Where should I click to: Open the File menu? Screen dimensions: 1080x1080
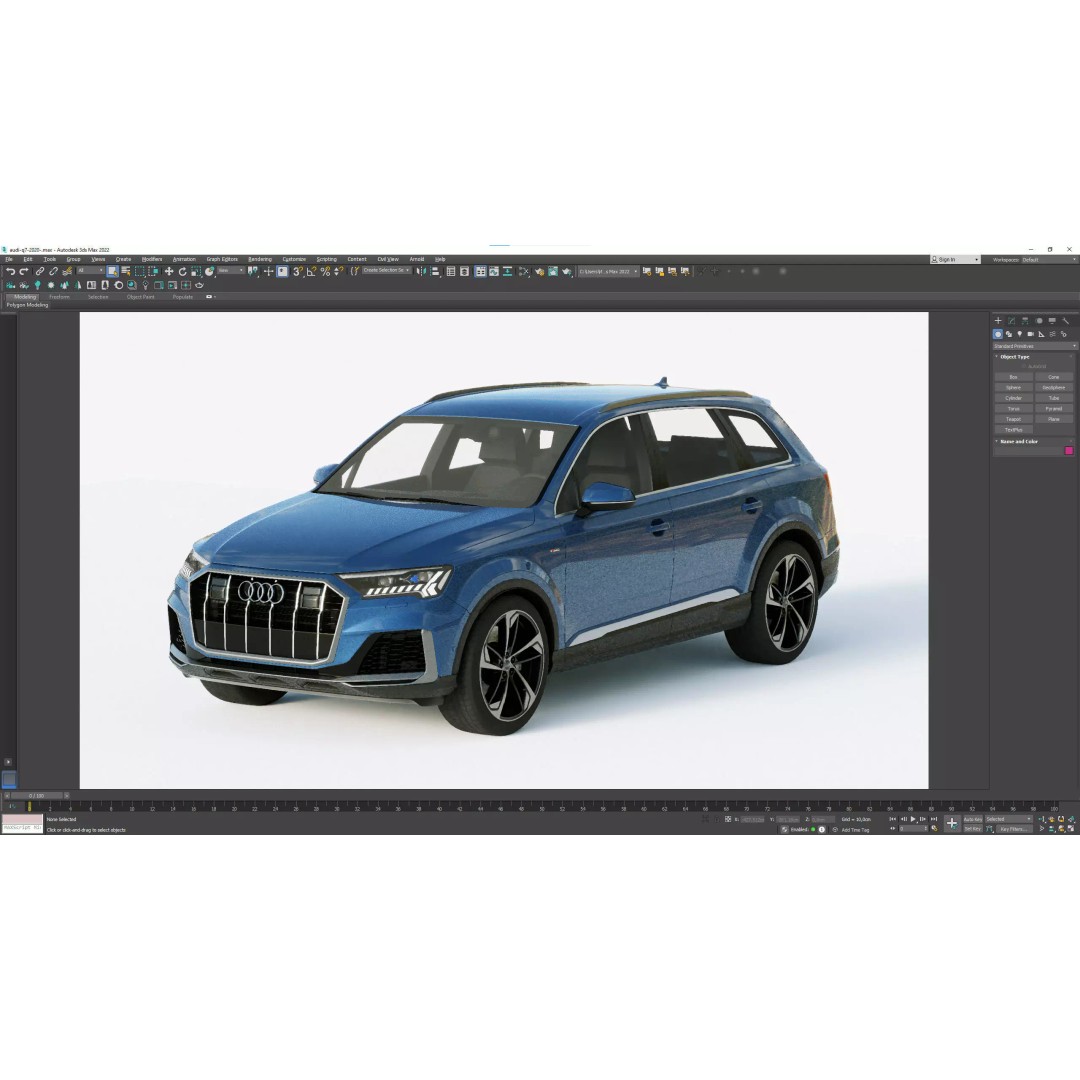click(x=9, y=260)
